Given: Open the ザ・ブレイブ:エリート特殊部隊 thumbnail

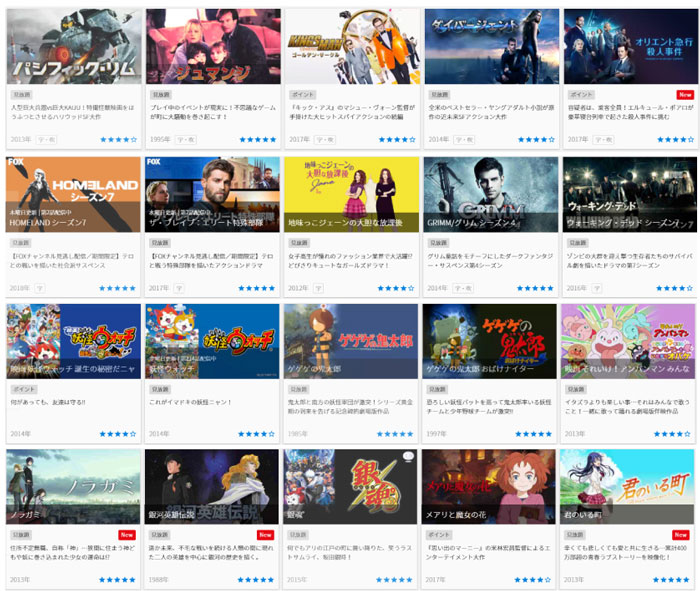Looking at the screenshot, I should [x=212, y=194].
